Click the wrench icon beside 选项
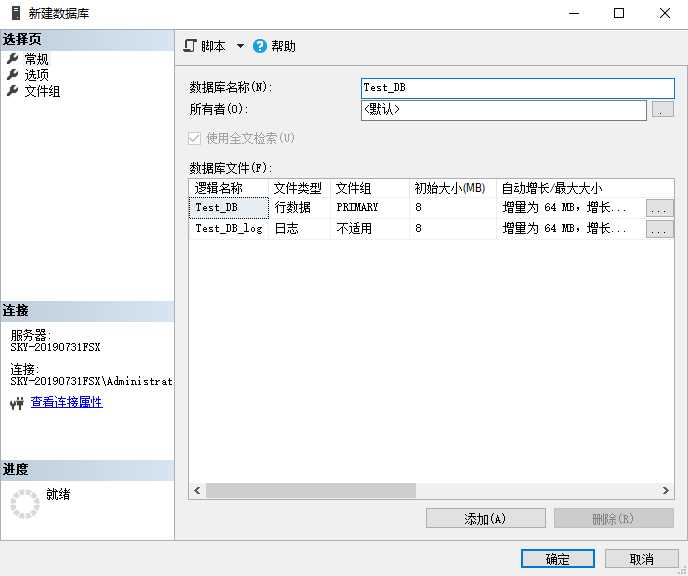The width and height of the screenshot is (688, 576). pyautogui.click(x=13, y=75)
